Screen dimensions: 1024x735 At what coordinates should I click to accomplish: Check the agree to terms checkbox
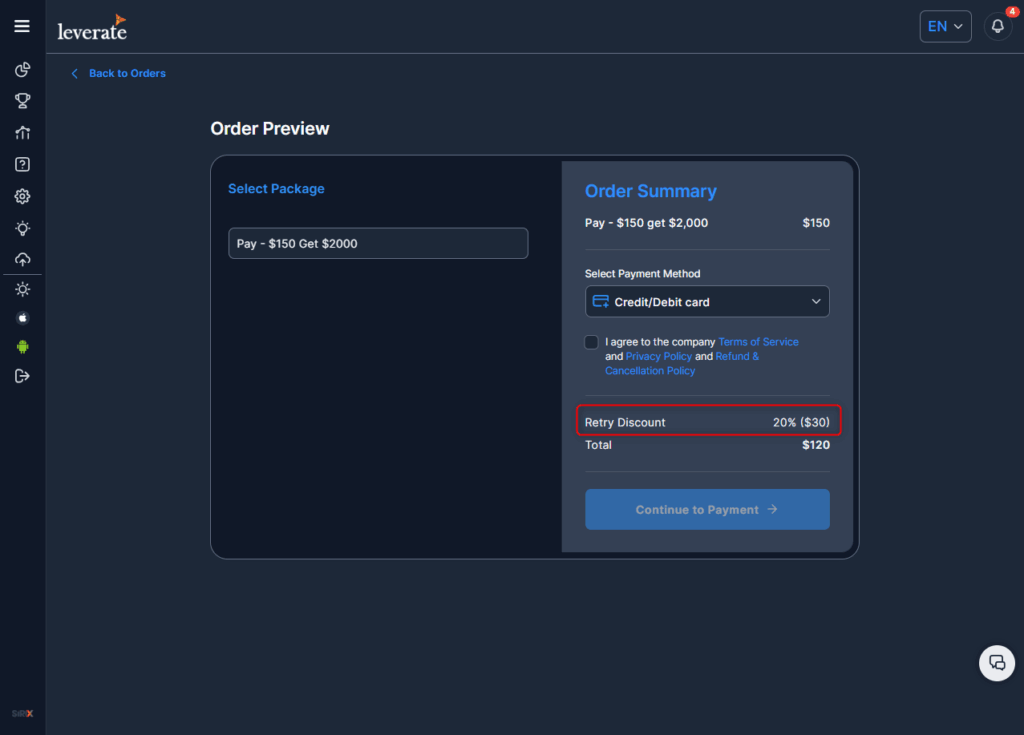(x=592, y=342)
